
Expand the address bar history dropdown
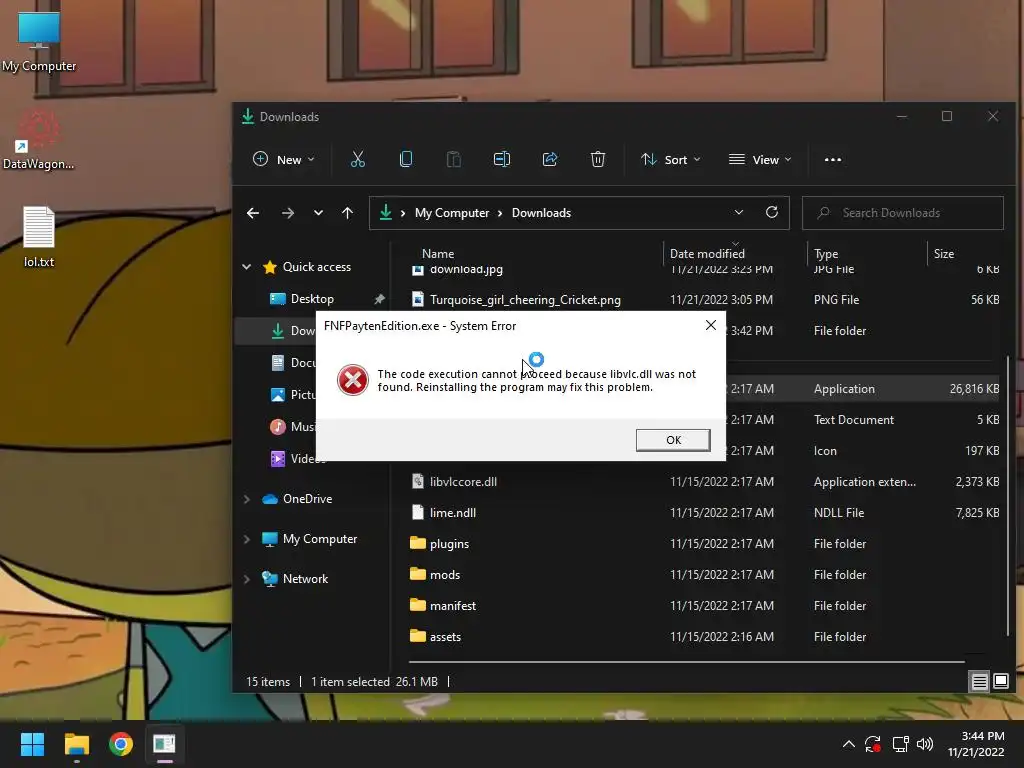[x=739, y=213]
